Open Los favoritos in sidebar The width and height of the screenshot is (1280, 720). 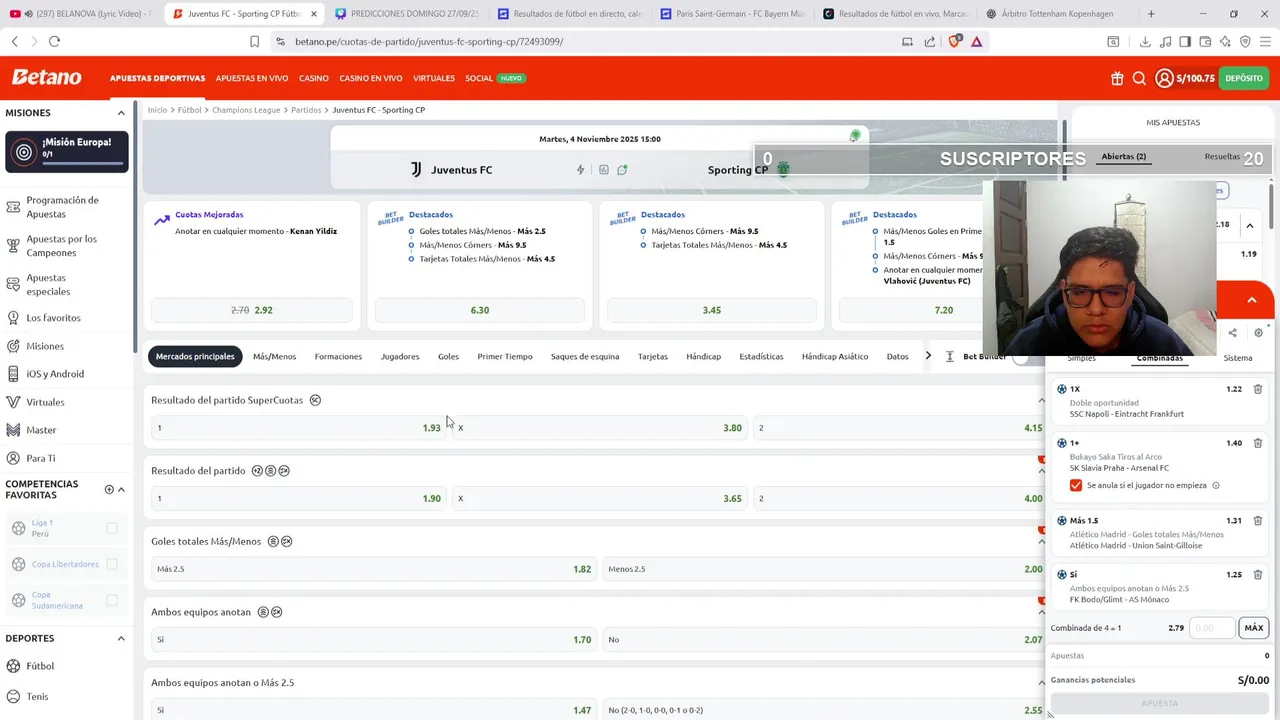tap(53, 318)
